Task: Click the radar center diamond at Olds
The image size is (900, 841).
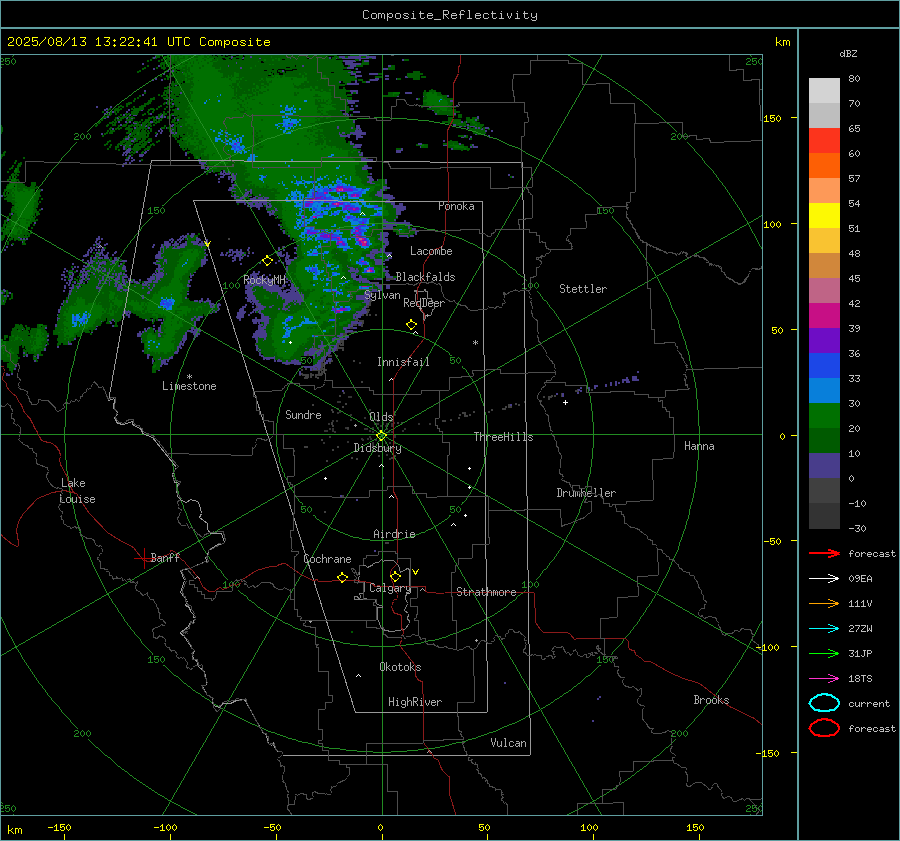Action: [382, 436]
